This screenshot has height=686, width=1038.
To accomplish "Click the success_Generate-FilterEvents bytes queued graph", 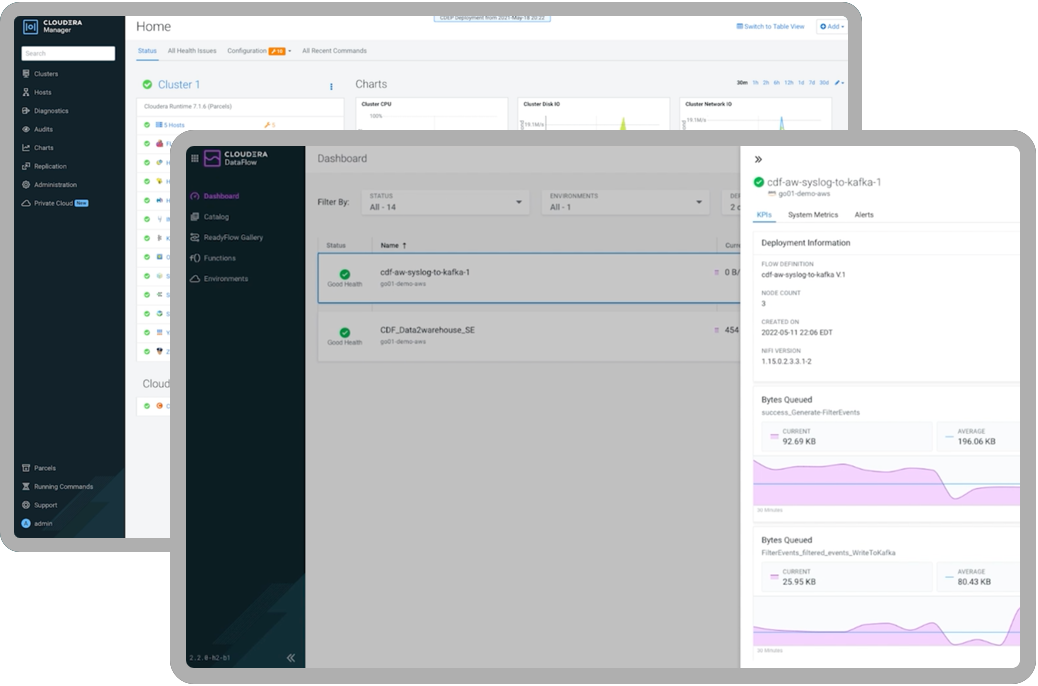I will point(886,483).
